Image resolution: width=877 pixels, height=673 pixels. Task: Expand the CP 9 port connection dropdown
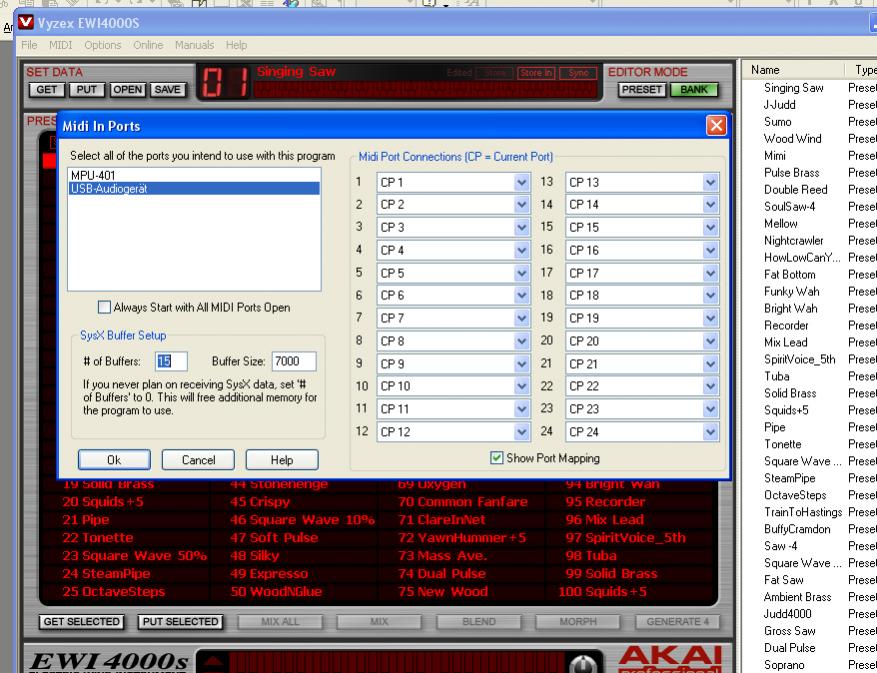point(521,364)
